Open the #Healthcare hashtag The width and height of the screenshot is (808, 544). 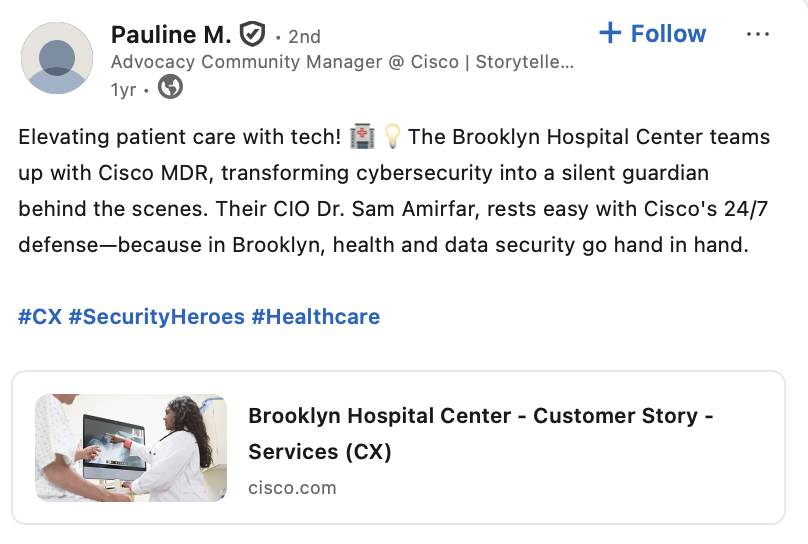315,316
